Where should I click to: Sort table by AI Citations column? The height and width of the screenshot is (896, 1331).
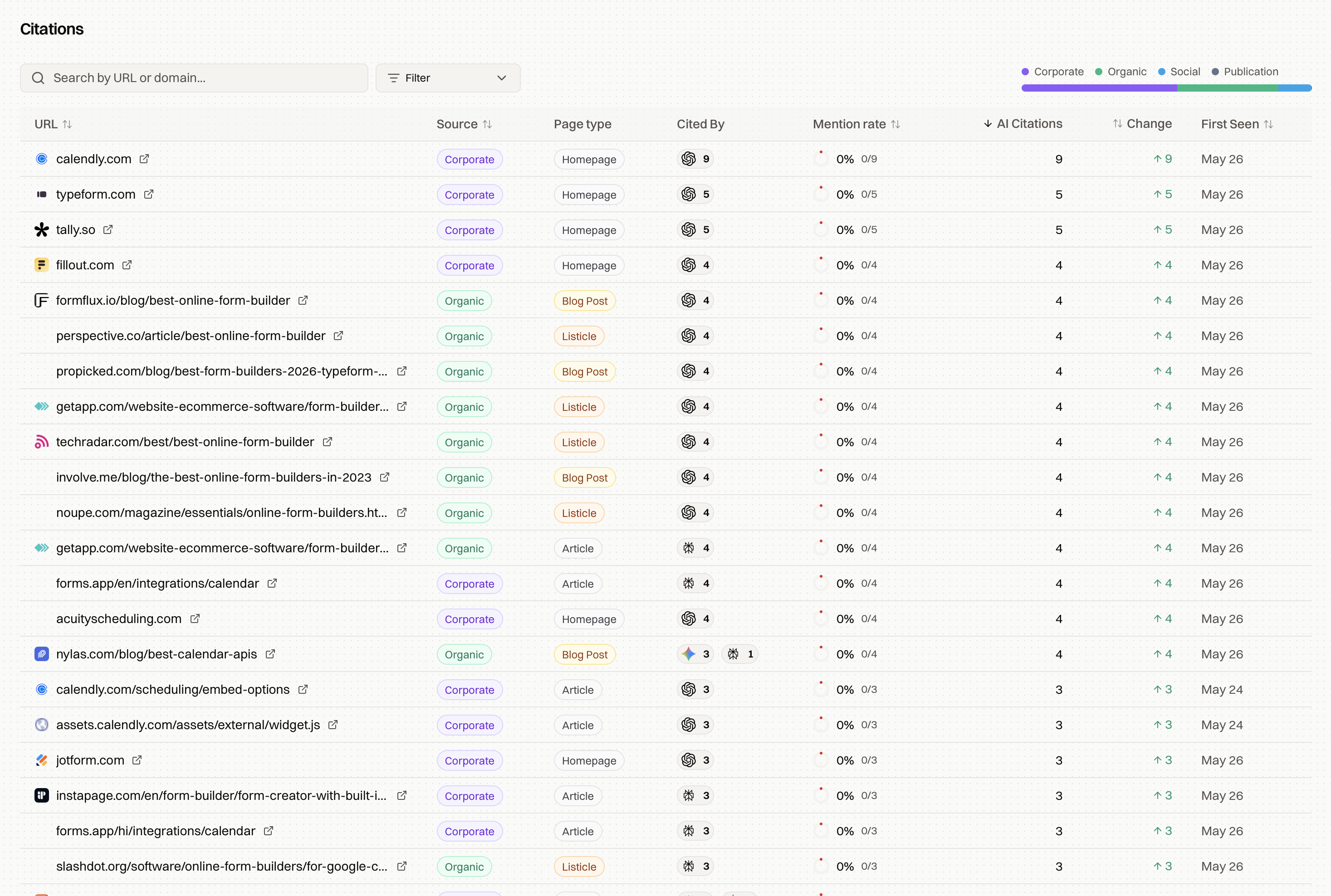coord(1023,124)
